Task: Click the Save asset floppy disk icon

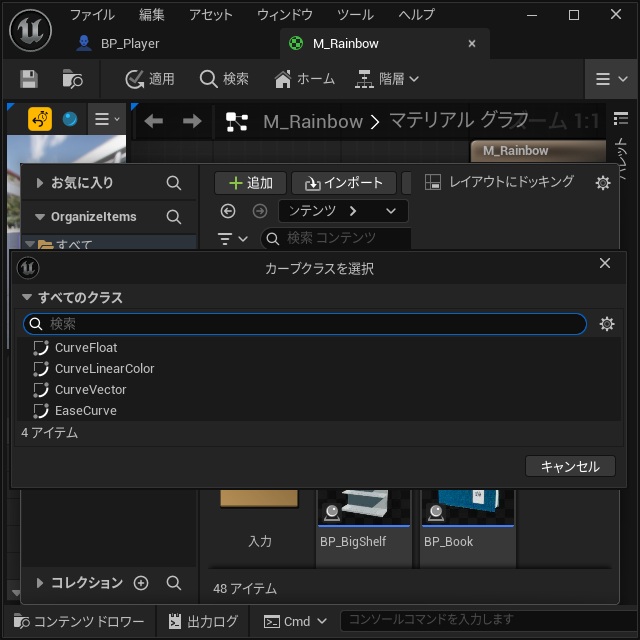Action: click(x=29, y=79)
